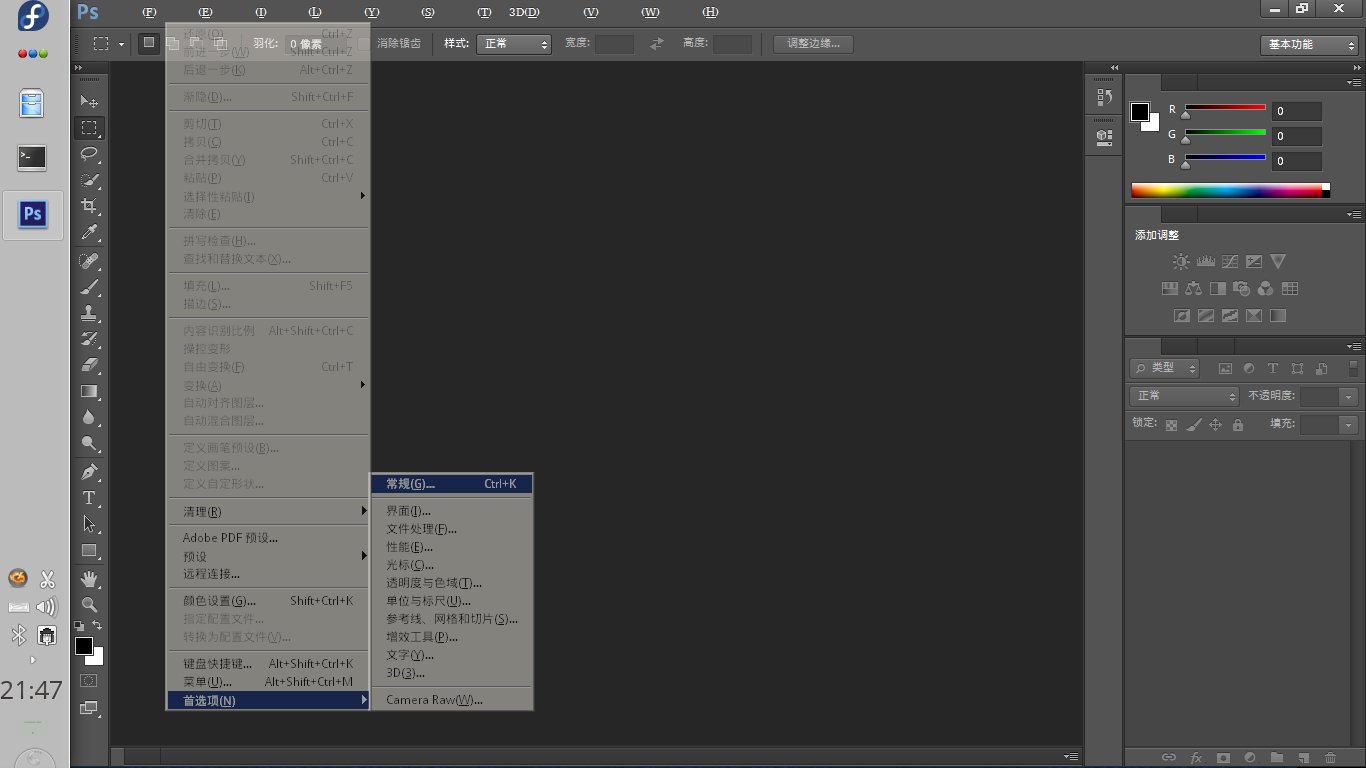Change screen mode from toolbox
This screenshot has height=768, width=1366.
[x=89, y=708]
